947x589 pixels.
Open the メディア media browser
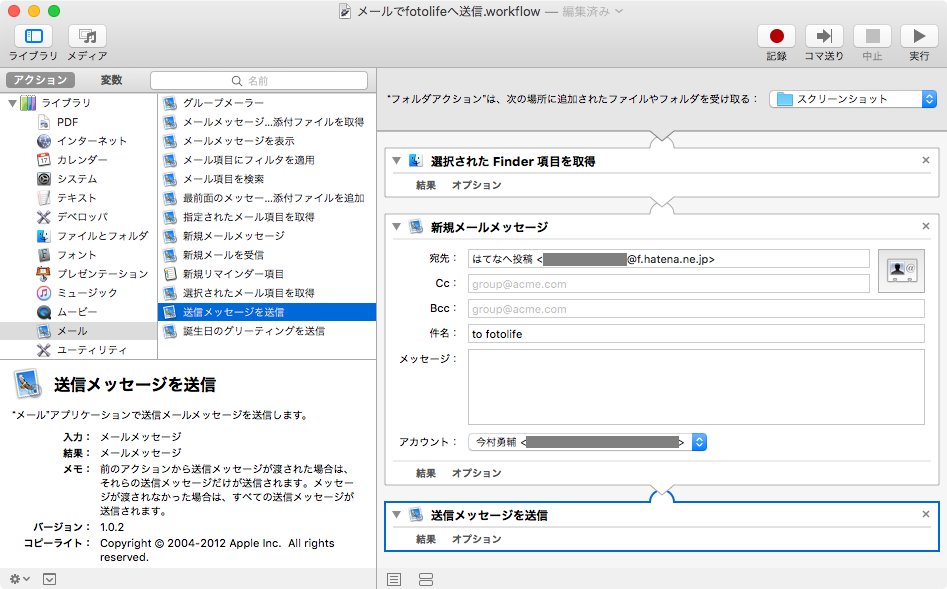click(87, 36)
